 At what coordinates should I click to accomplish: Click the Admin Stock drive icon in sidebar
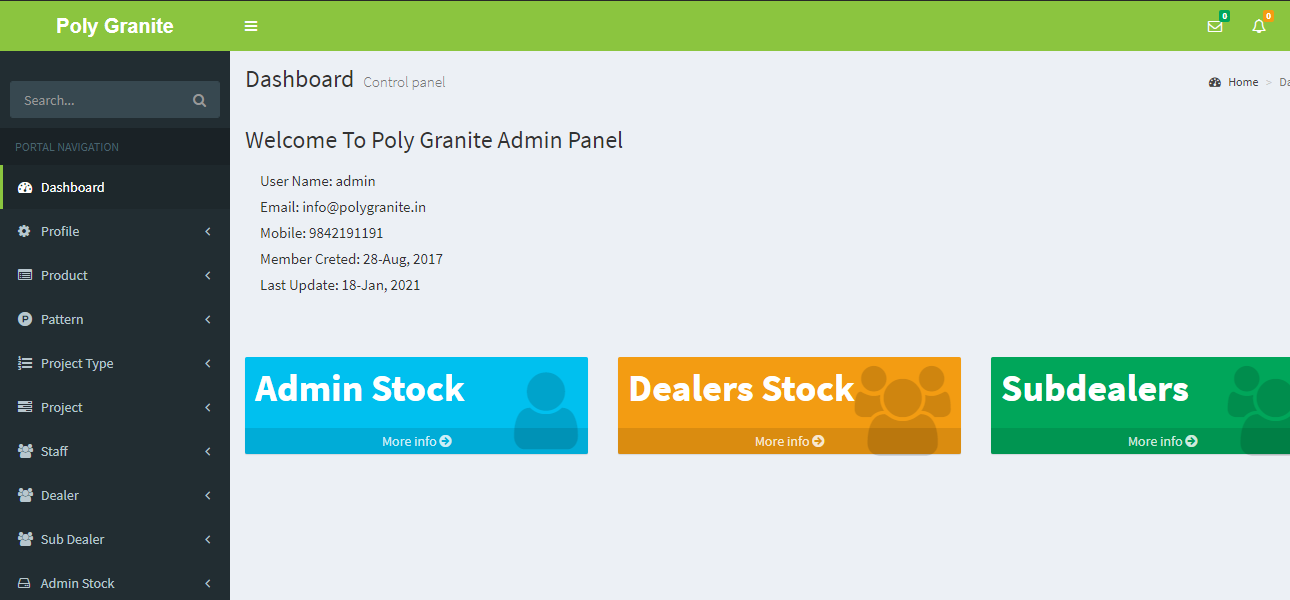click(25, 584)
